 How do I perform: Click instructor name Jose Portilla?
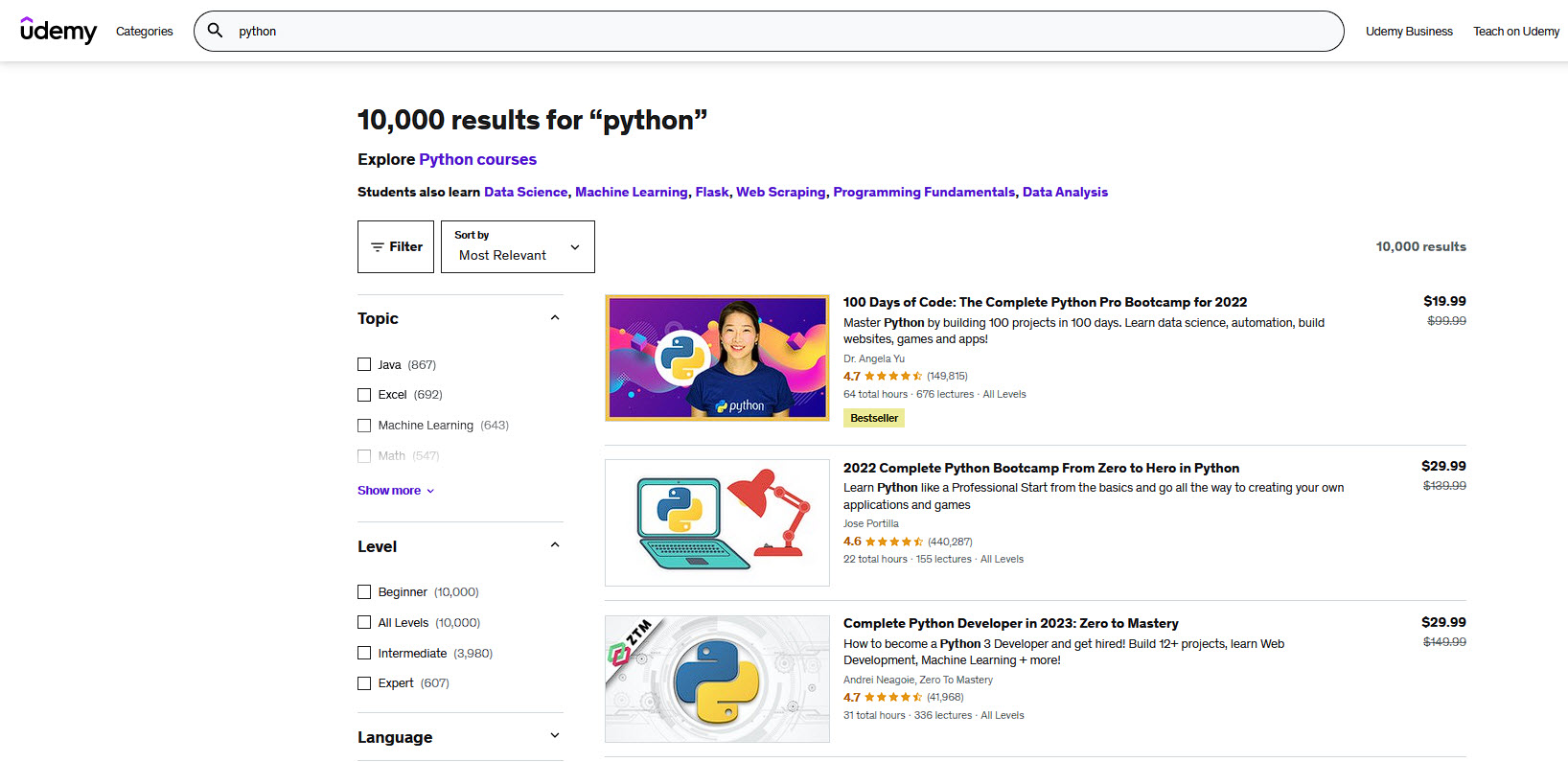click(871, 523)
